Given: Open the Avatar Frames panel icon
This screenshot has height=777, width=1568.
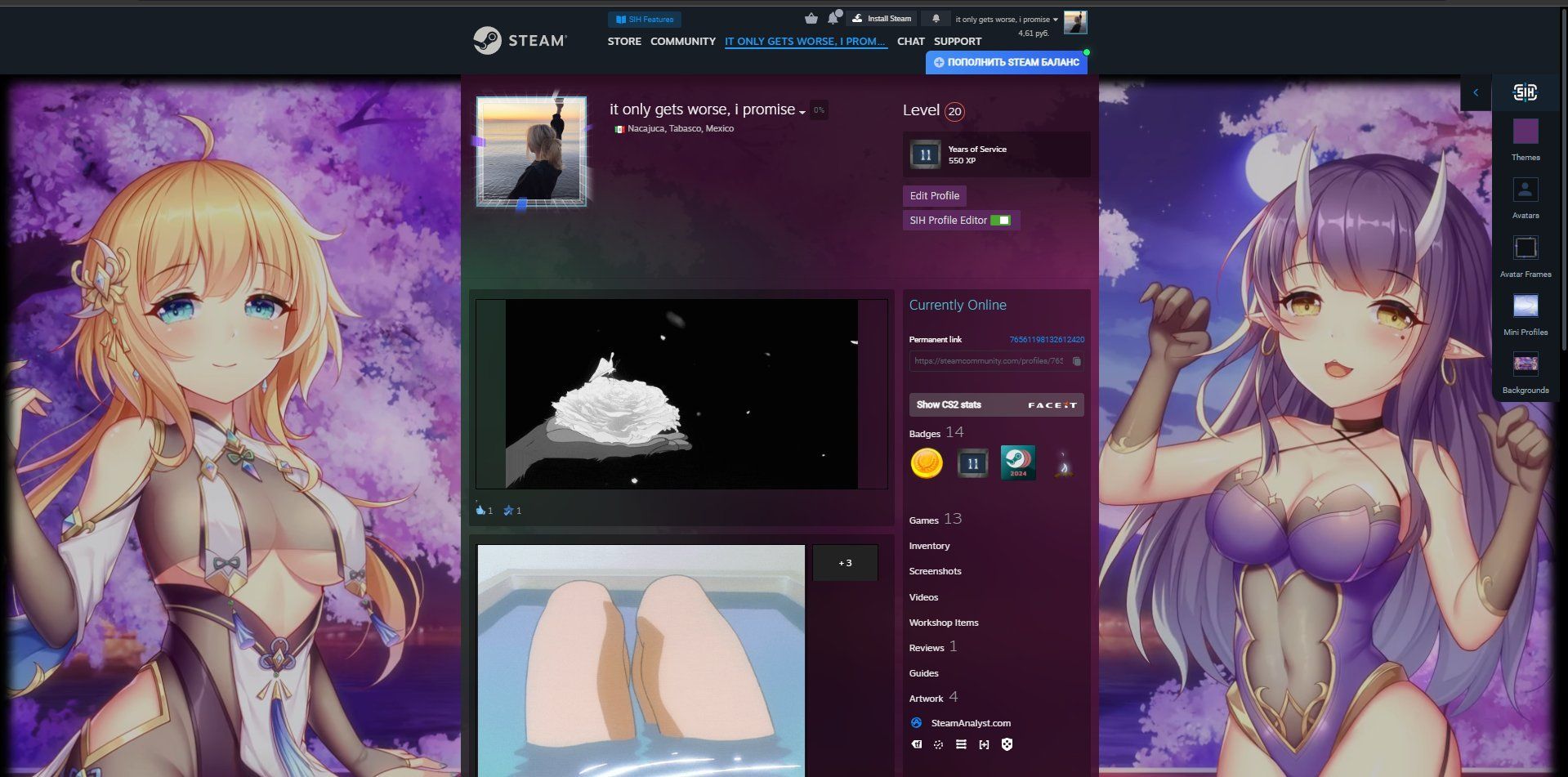Looking at the screenshot, I should [x=1525, y=248].
